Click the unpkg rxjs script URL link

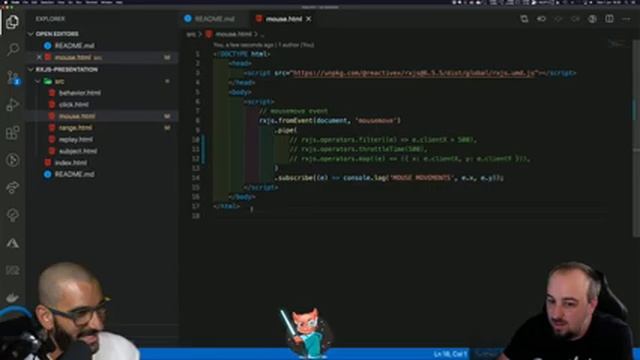414,73
